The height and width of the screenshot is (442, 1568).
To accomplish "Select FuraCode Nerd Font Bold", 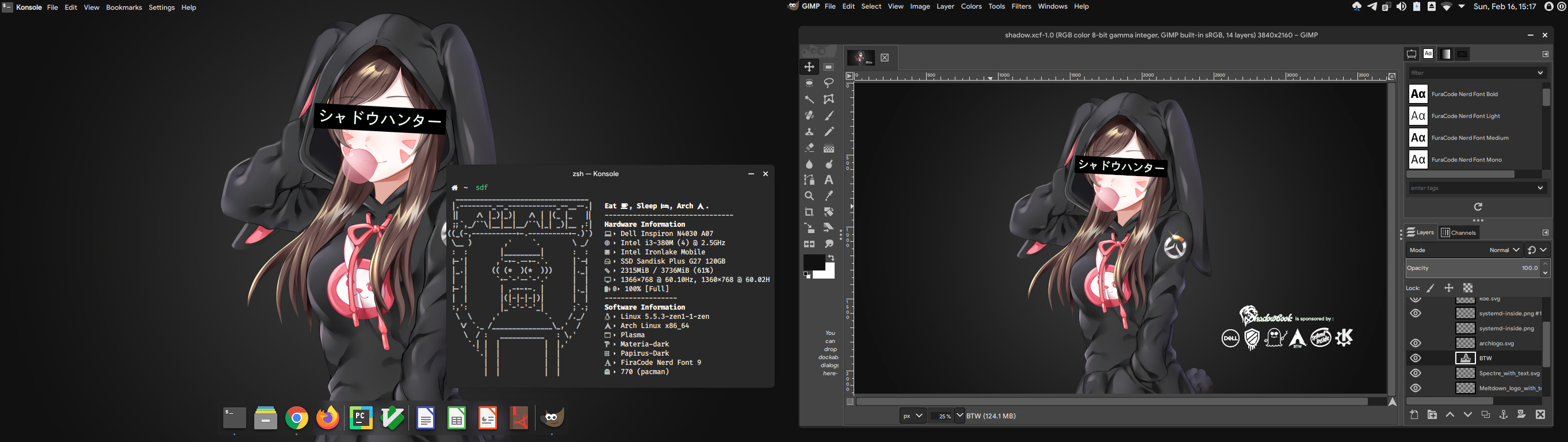I will pyautogui.click(x=1475, y=94).
